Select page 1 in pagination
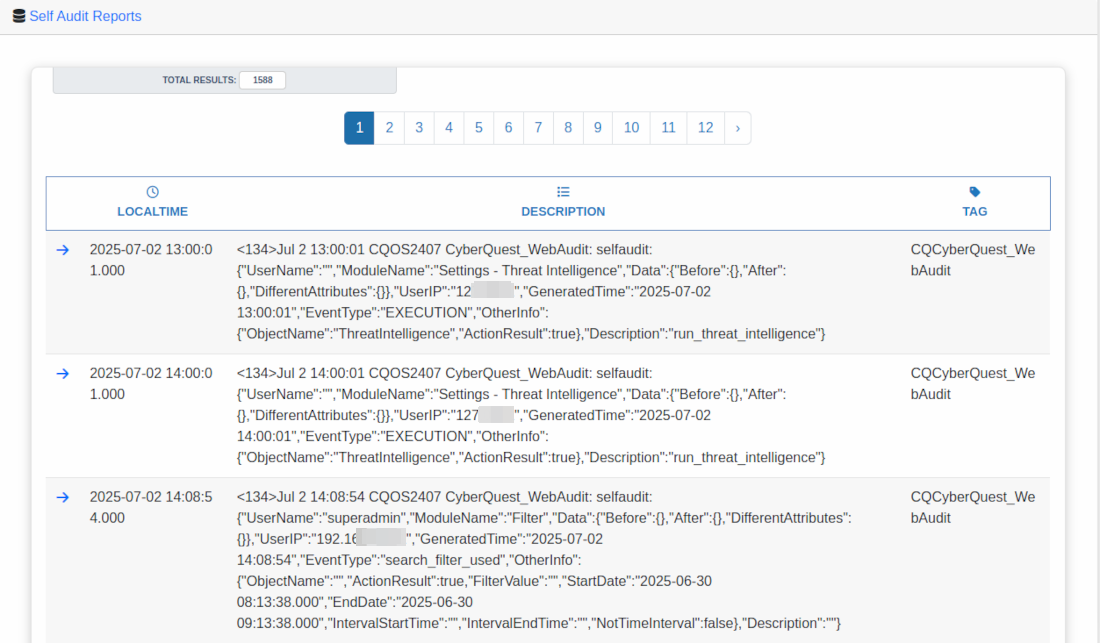The width and height of the screenshot is (1100, 643). [x=359, y=128]
